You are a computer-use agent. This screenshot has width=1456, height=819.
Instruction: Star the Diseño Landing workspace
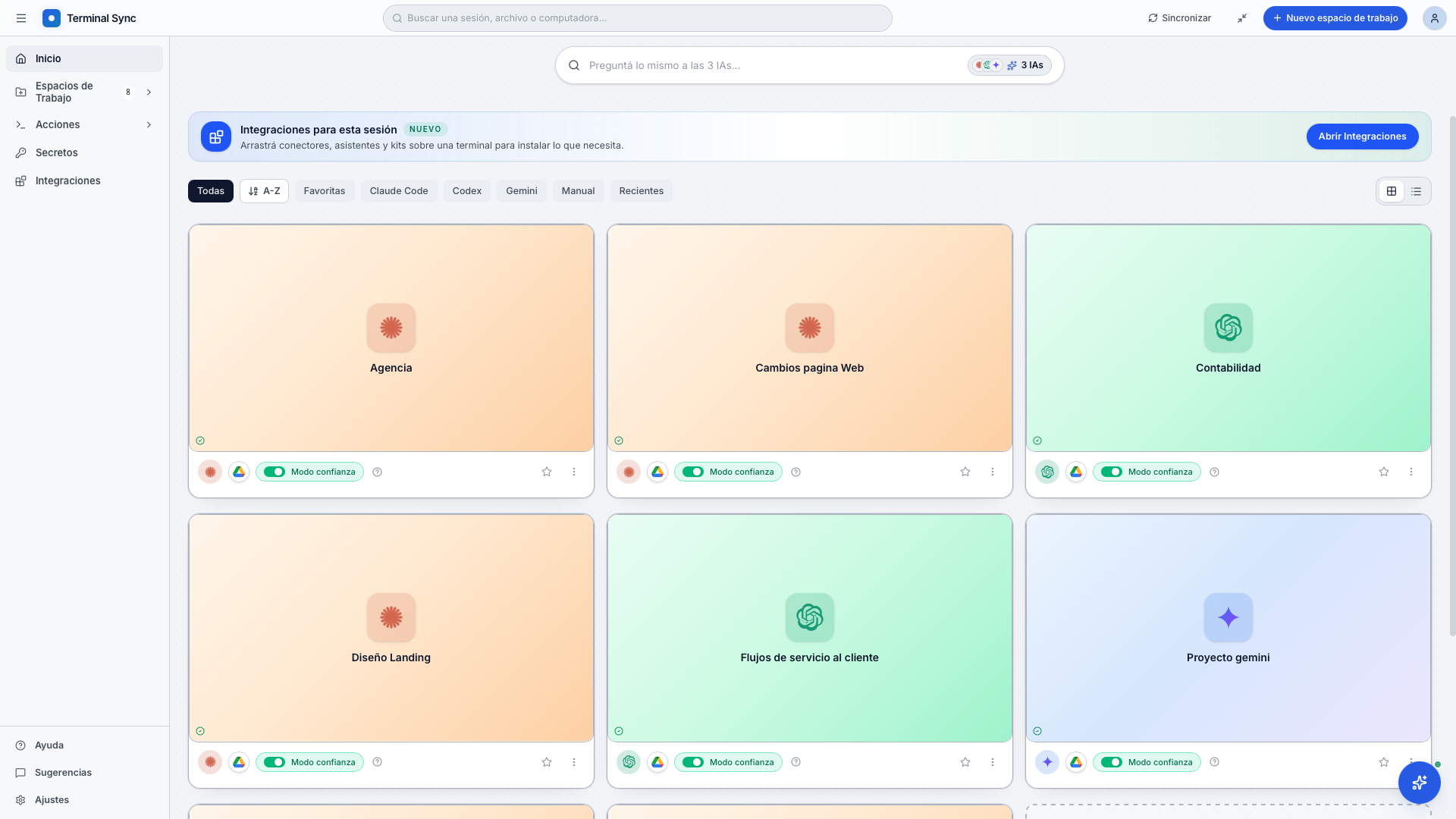tap(547, 762)
